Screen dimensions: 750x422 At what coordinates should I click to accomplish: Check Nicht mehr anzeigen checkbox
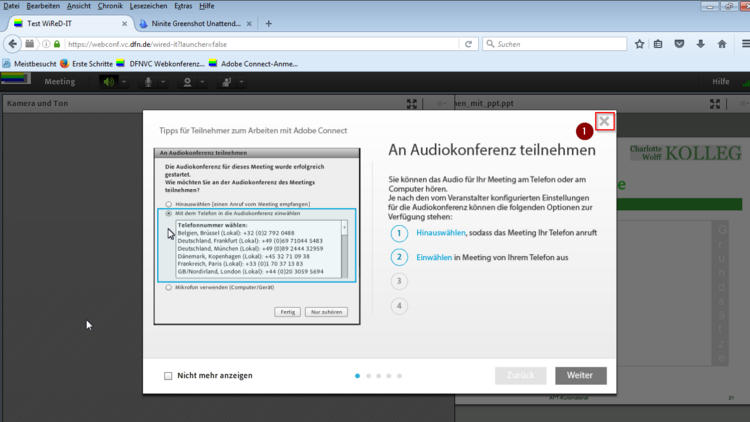pyautogui.click(x=168, y=376)
